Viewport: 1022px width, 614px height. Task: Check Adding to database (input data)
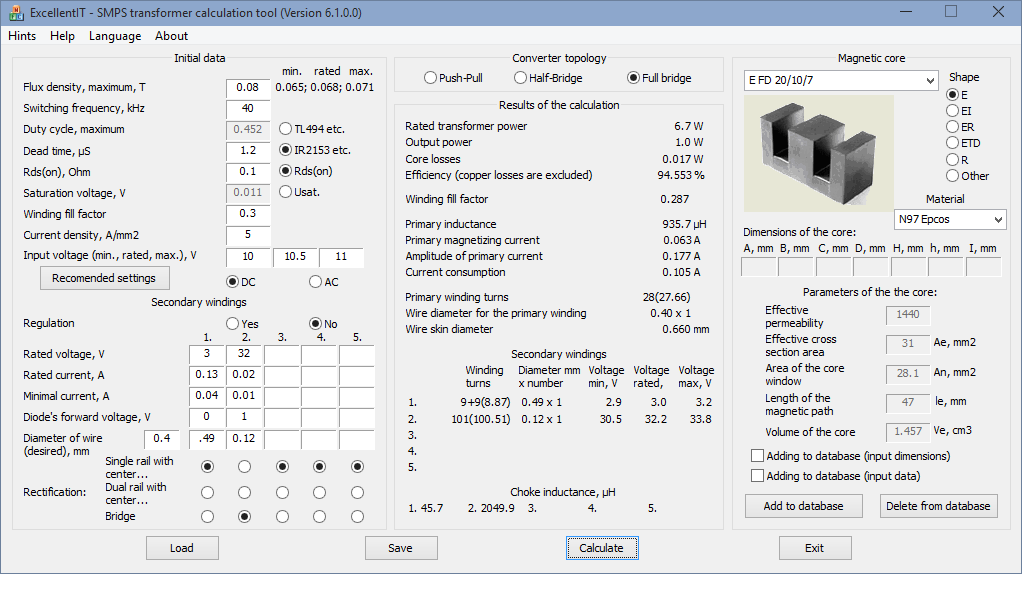coord(757,476)
